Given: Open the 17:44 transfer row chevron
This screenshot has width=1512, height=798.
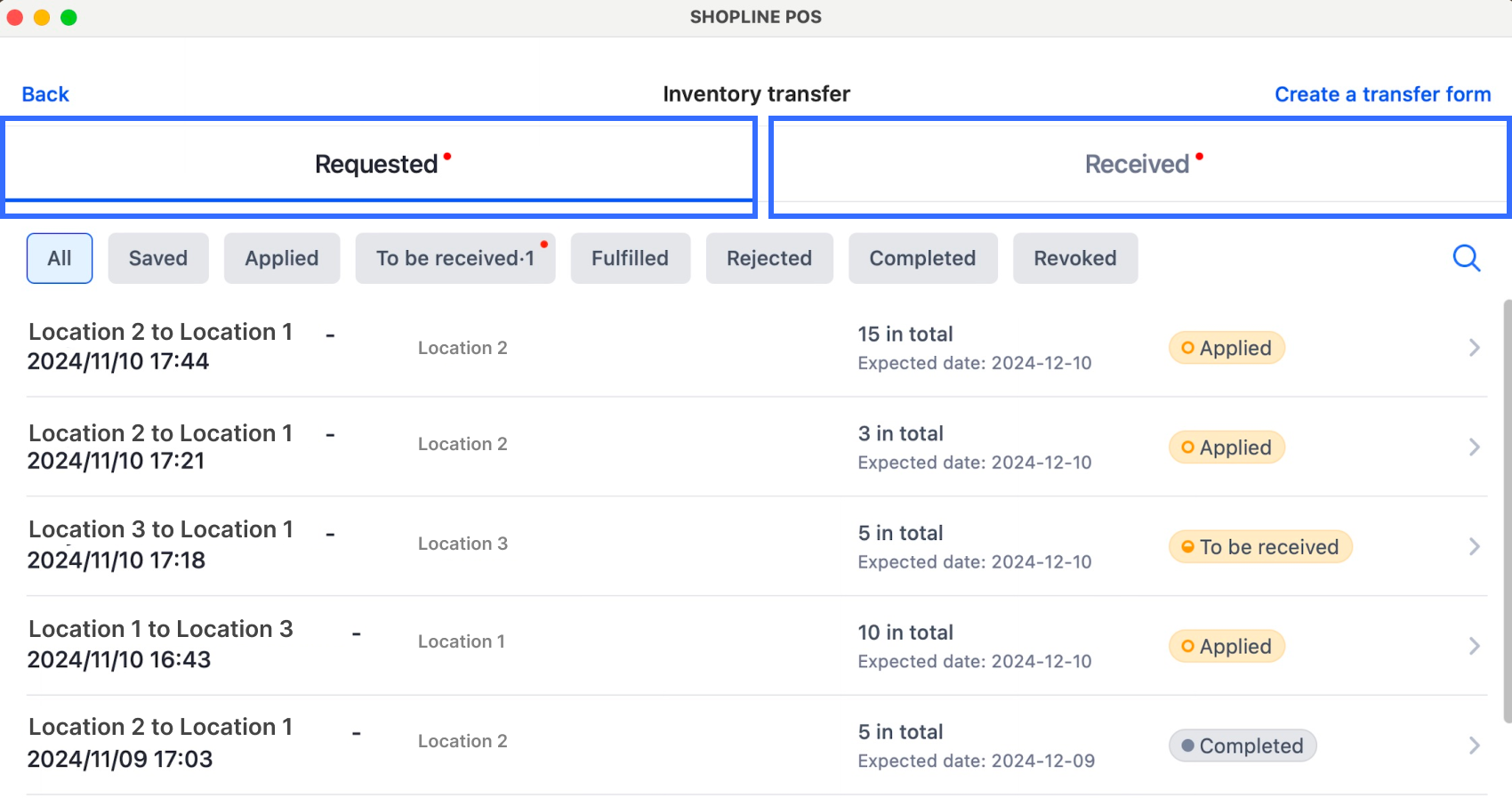Looking at the screenshot, I should tap(1474, 348).
